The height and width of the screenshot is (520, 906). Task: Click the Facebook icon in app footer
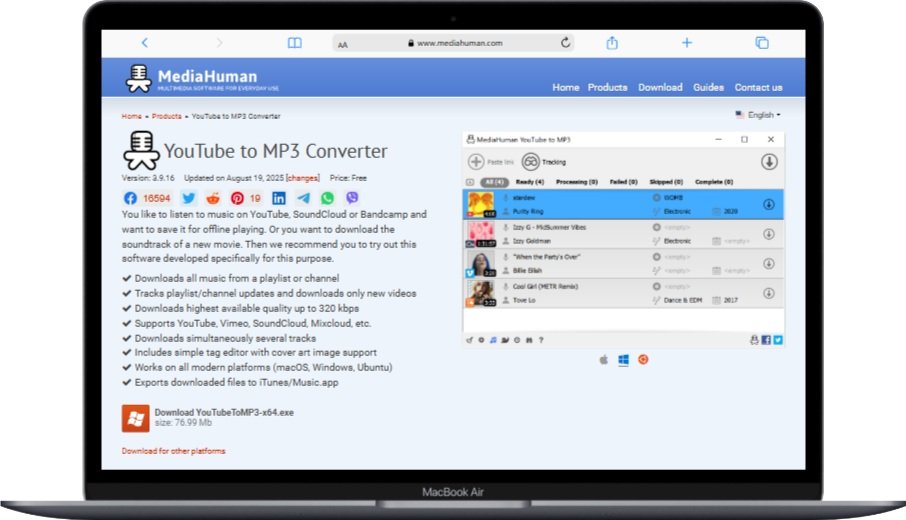pyautogui.click(x=766, y=340)
